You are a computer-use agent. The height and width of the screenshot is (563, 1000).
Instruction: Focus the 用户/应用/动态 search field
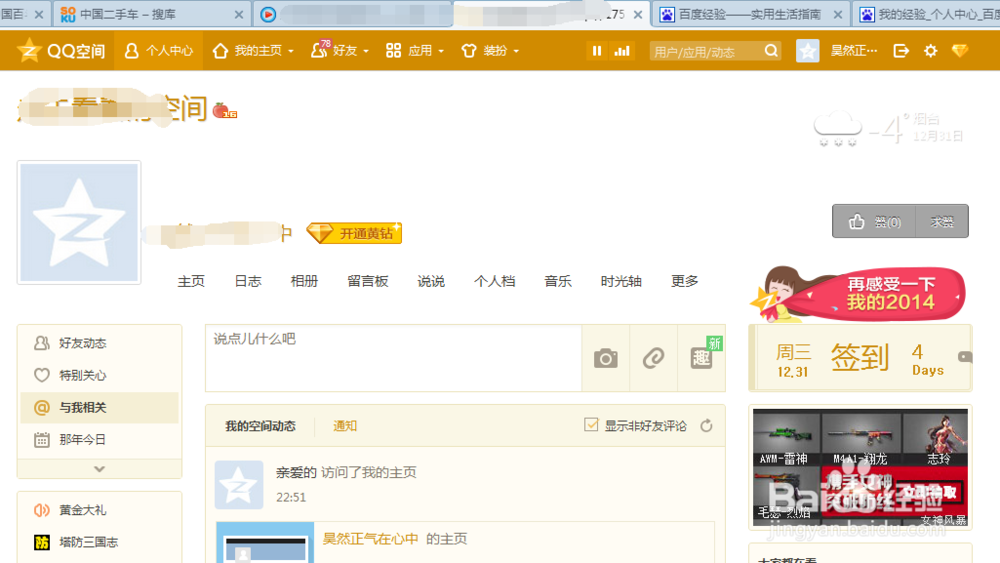pyautogui.click(x=705, y=51)
